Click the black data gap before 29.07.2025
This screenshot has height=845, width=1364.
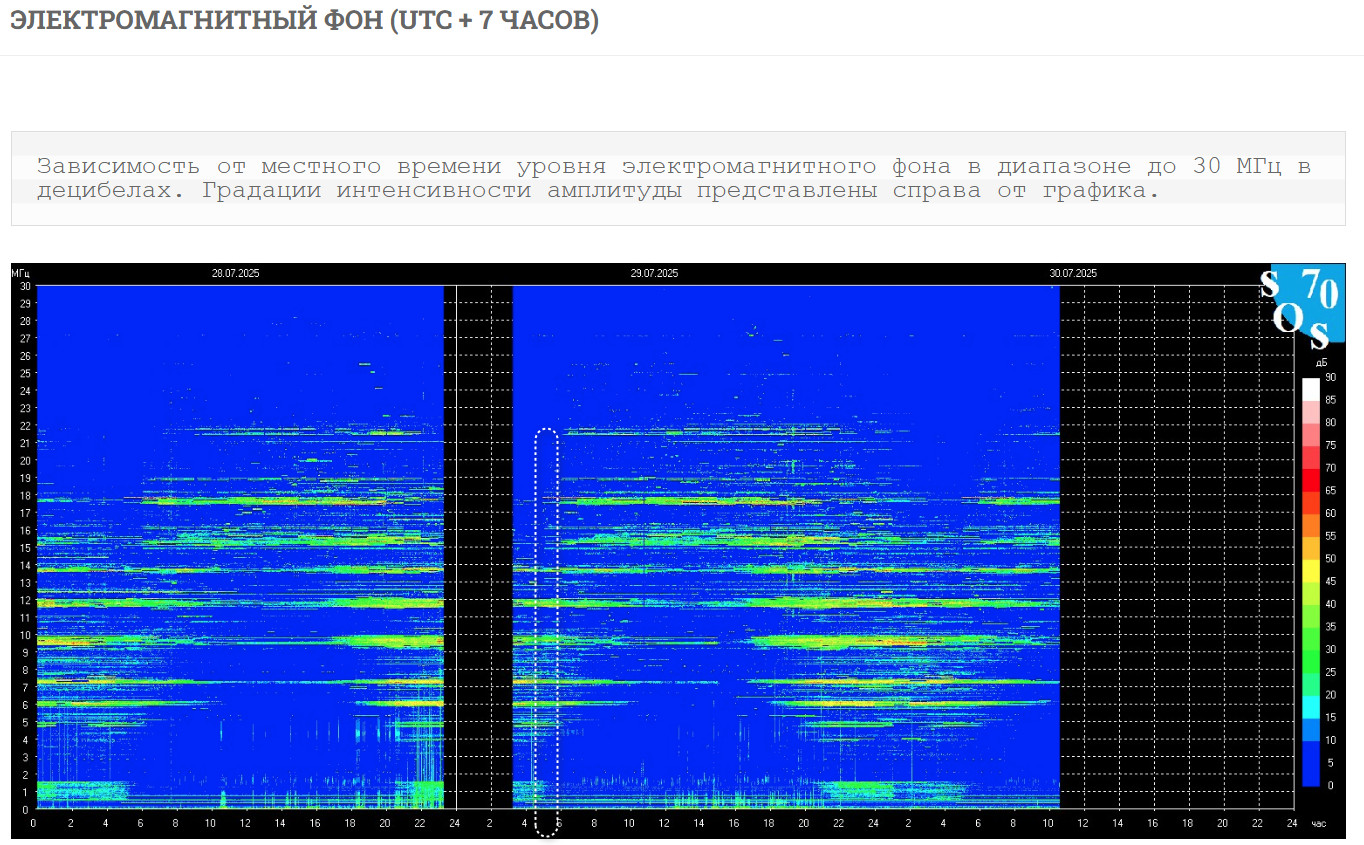[478, 545]
